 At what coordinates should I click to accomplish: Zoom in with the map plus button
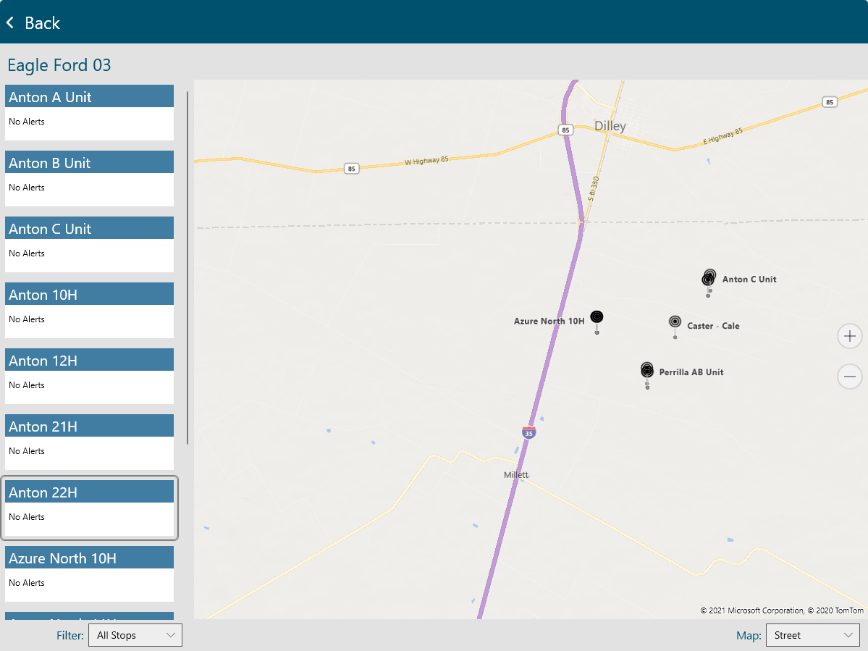849,336
